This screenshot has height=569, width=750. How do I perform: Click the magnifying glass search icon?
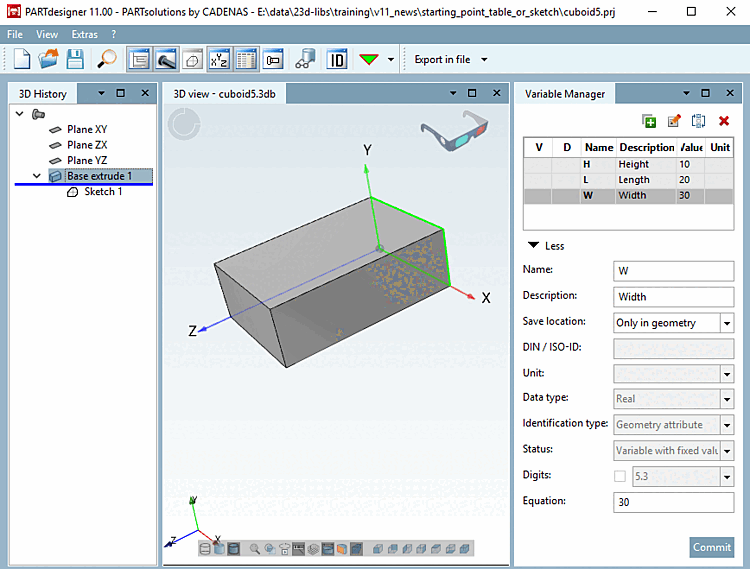coord(107,59)
